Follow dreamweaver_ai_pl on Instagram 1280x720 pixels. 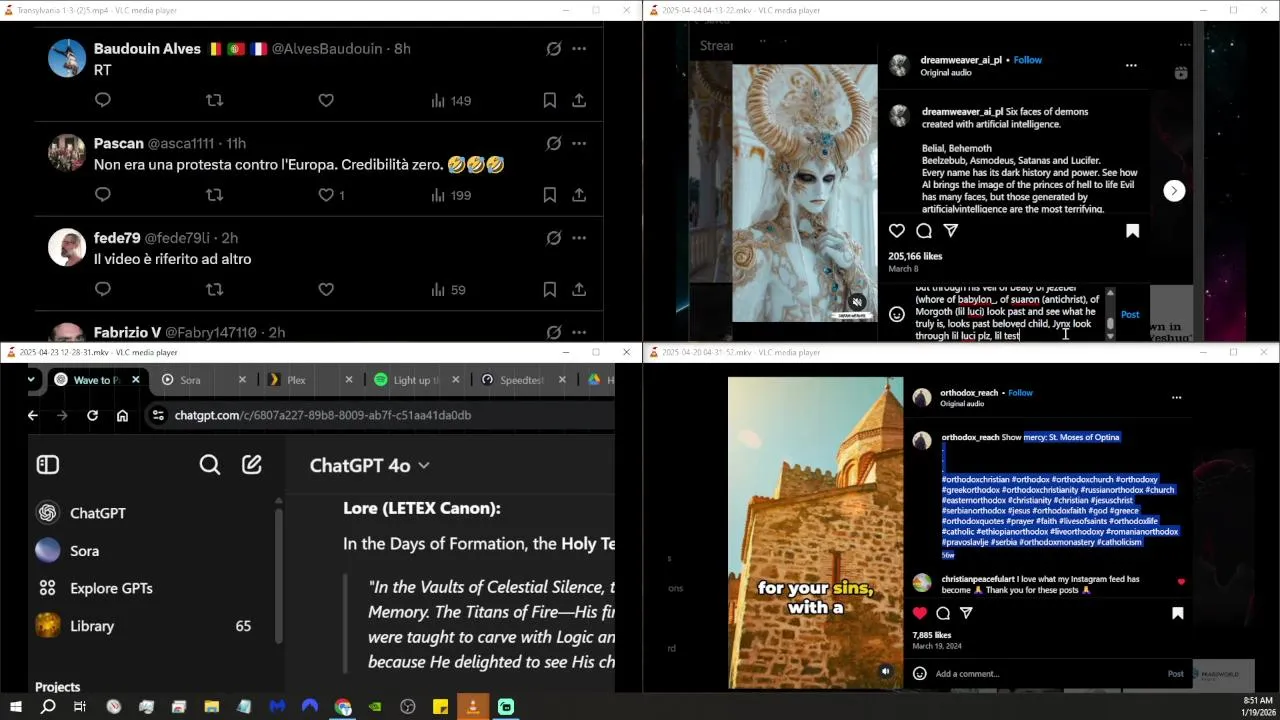[1027, 60]
